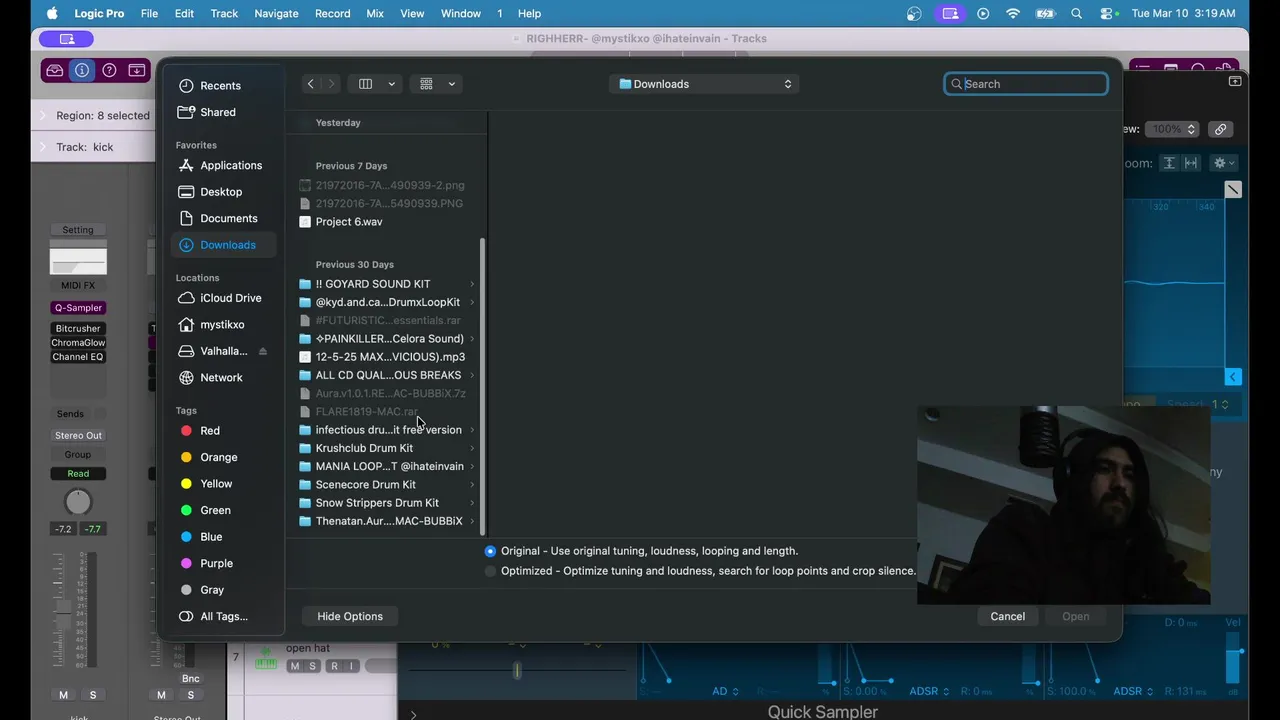1280x720 pixels.
Task: Click the Read automation button
Action: coord(78,474)
